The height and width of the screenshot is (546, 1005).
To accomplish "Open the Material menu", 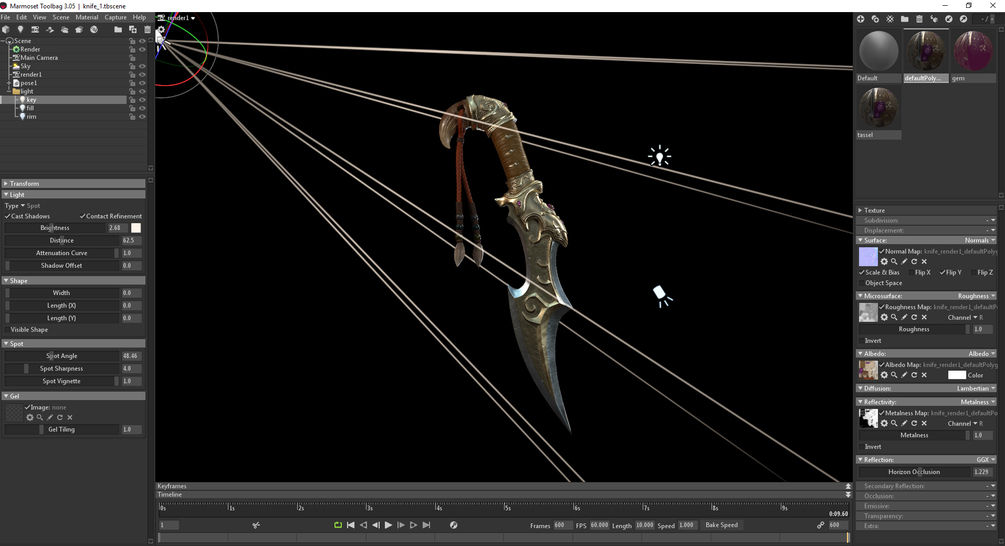I will 87,17.
